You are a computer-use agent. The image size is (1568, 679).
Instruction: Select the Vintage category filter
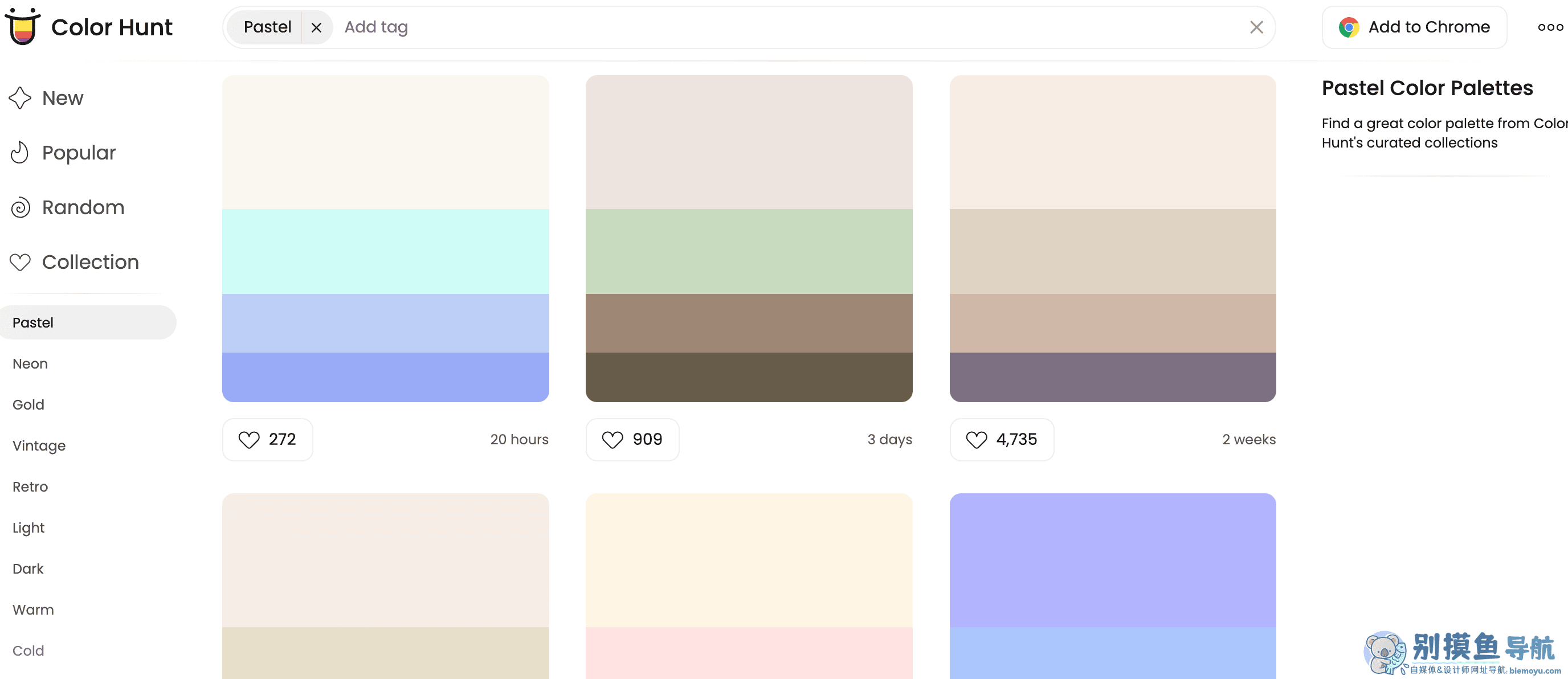(x=39, y=446)
